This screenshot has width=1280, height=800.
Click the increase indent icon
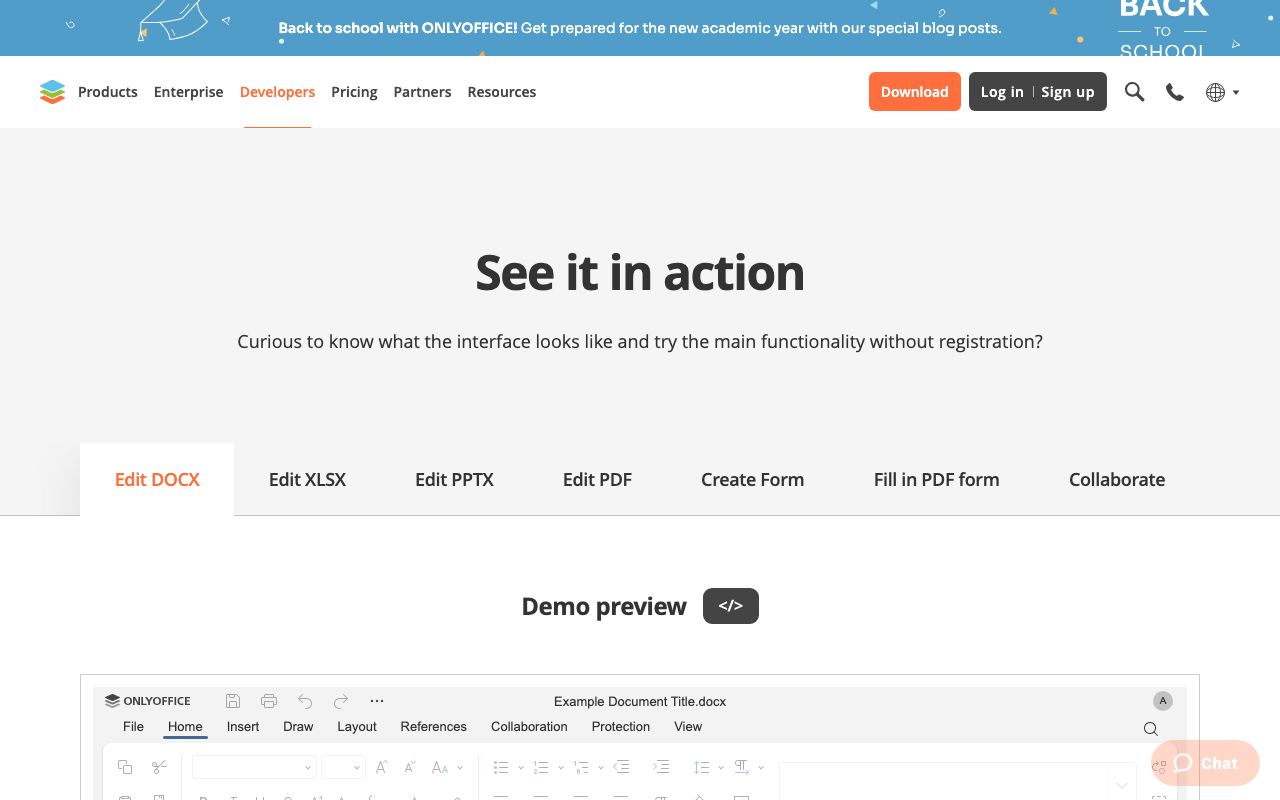661,767
